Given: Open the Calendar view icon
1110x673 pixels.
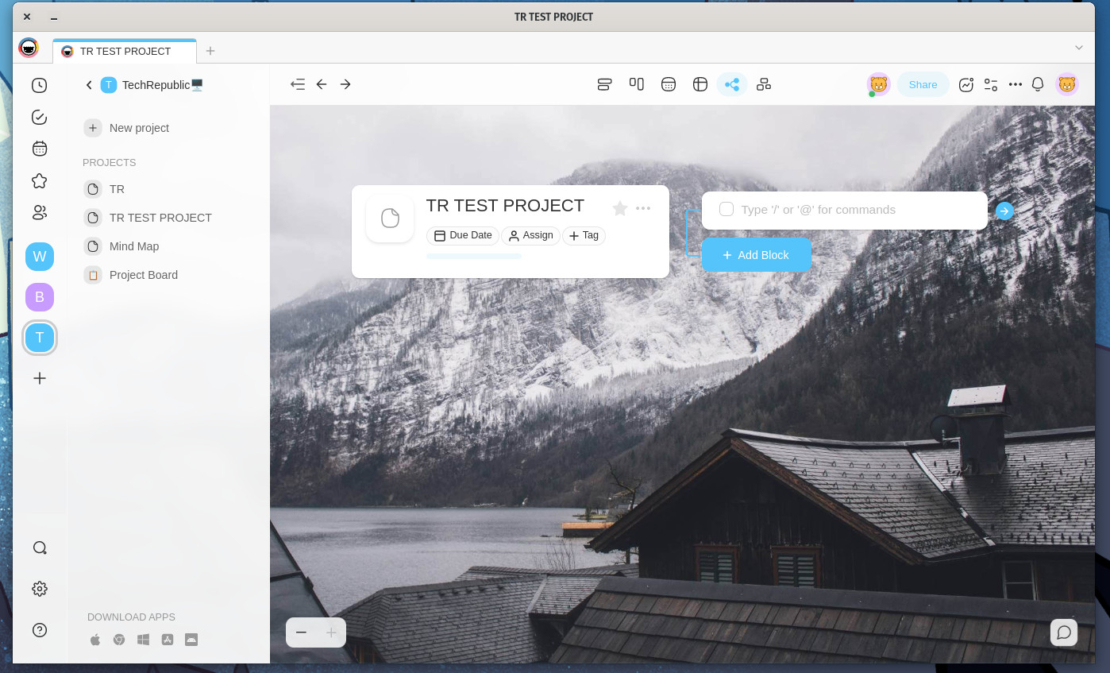Looking at the screenshot, I should coord(668,84).
